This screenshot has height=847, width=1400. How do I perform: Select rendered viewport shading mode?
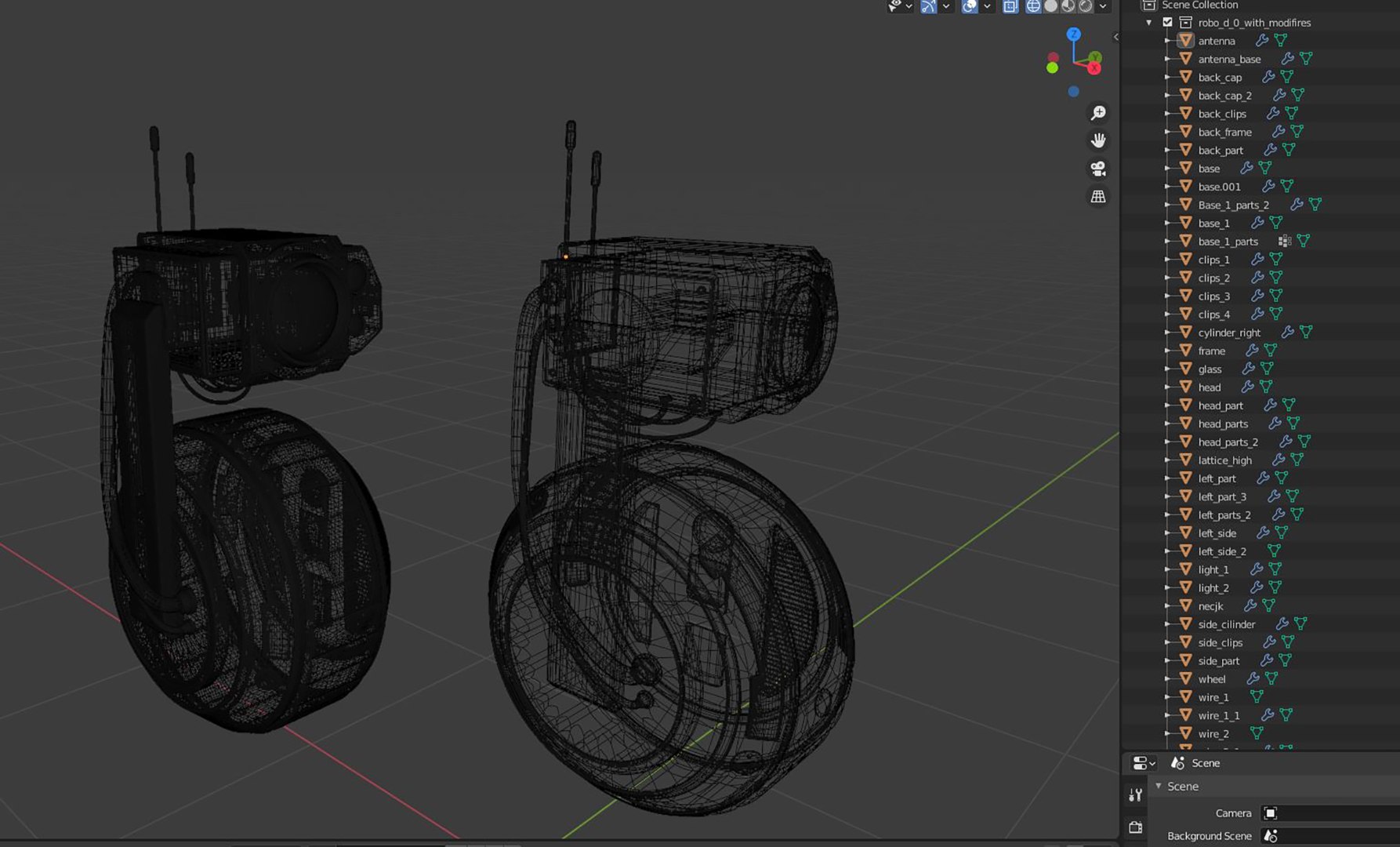[1086, 6]
